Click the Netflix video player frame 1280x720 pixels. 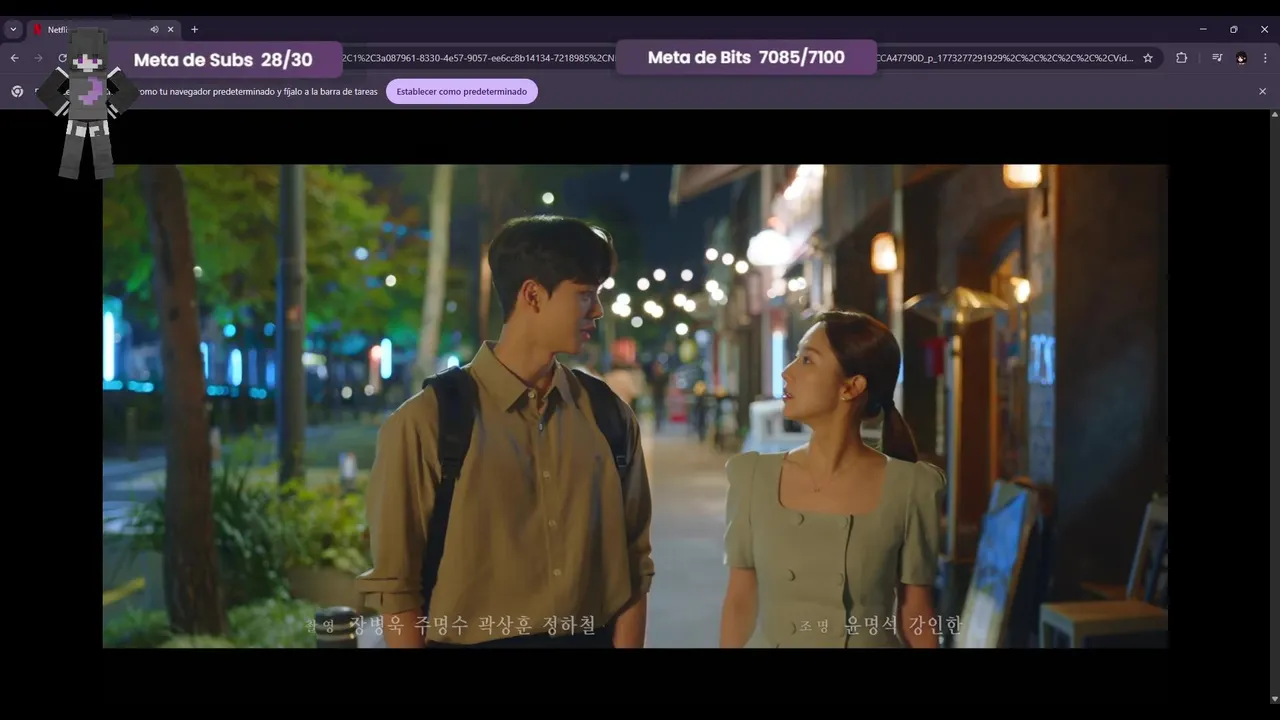(x=635, y=406)
